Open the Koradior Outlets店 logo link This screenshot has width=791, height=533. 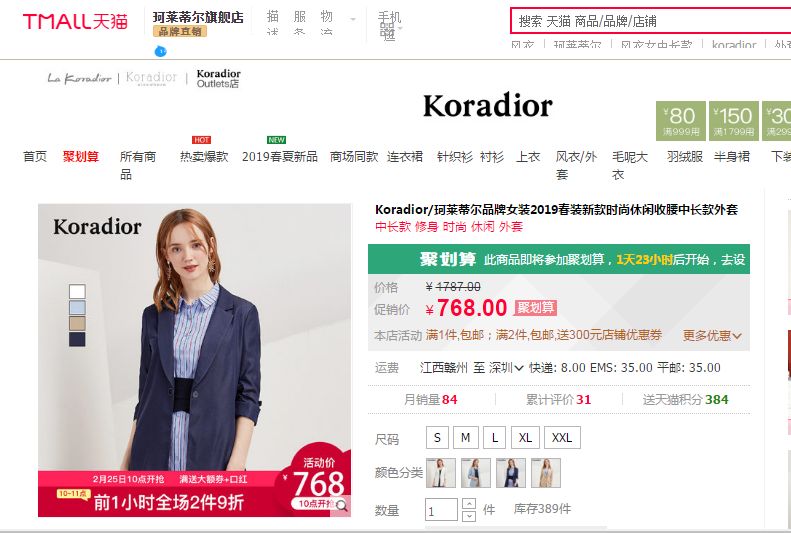click(218, 79)
